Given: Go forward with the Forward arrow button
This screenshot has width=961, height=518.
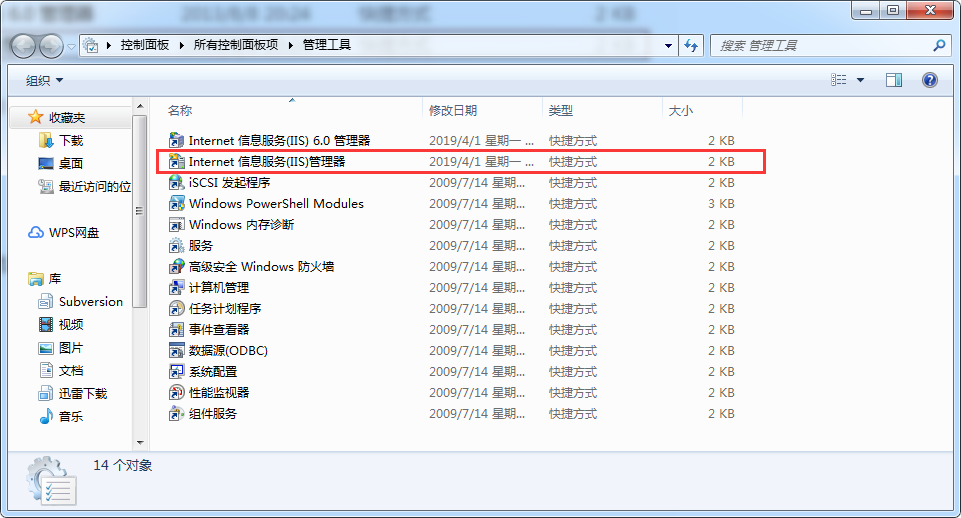Looking at the screenshot, I should point(51,46).
